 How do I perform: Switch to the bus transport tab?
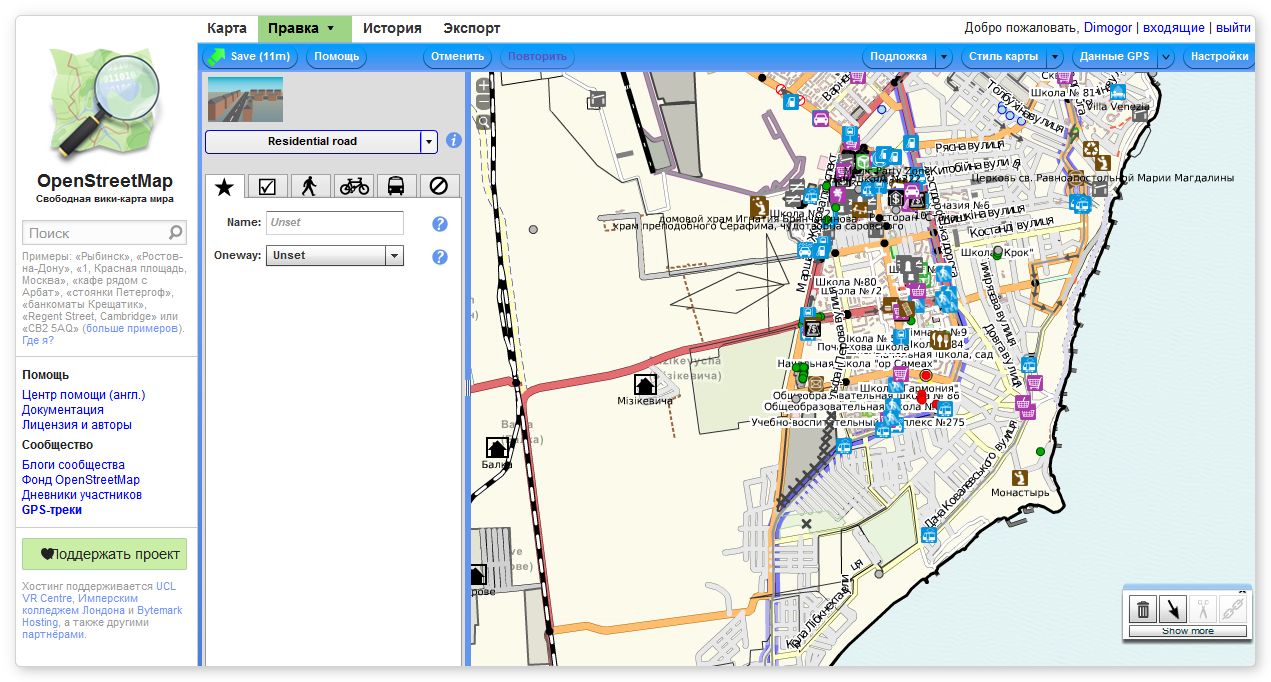396,186
